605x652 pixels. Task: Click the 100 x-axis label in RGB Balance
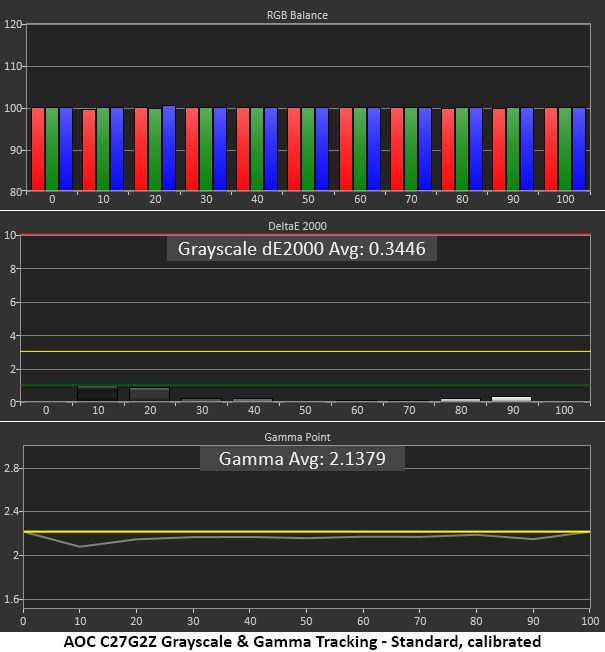coord(565,199)
